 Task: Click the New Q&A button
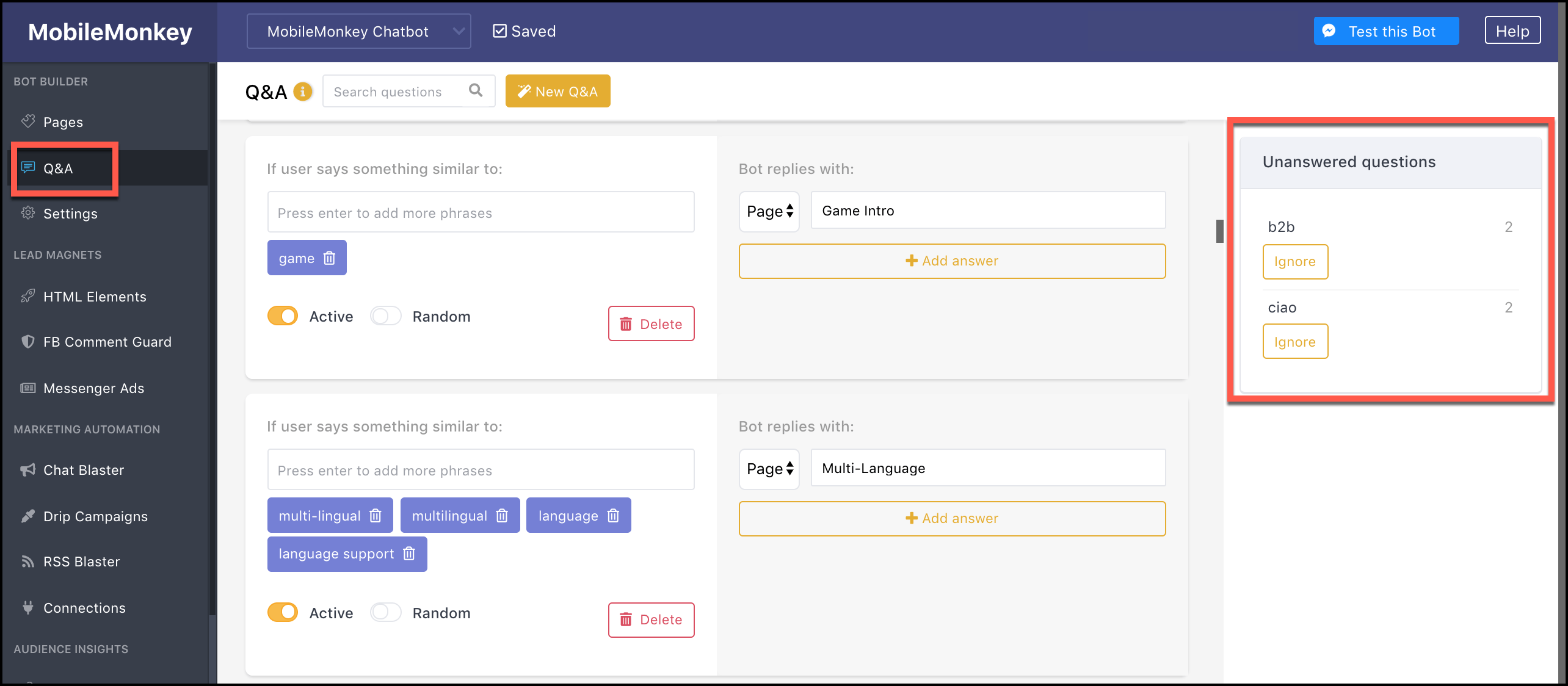pyautogui.click(x=557, y=92)
